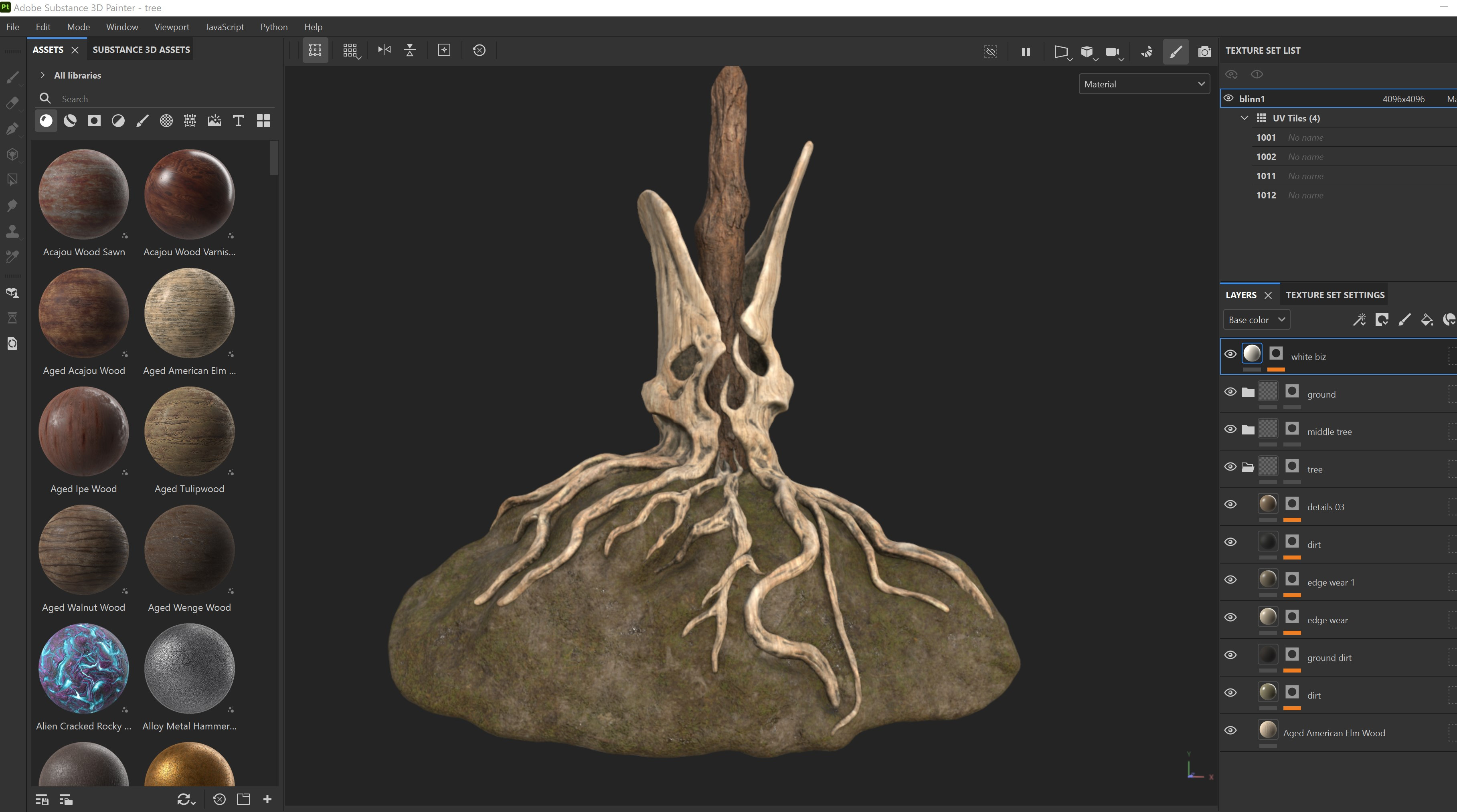
Task: Add a fill layer bucket icon
Action: [1427, 320]
